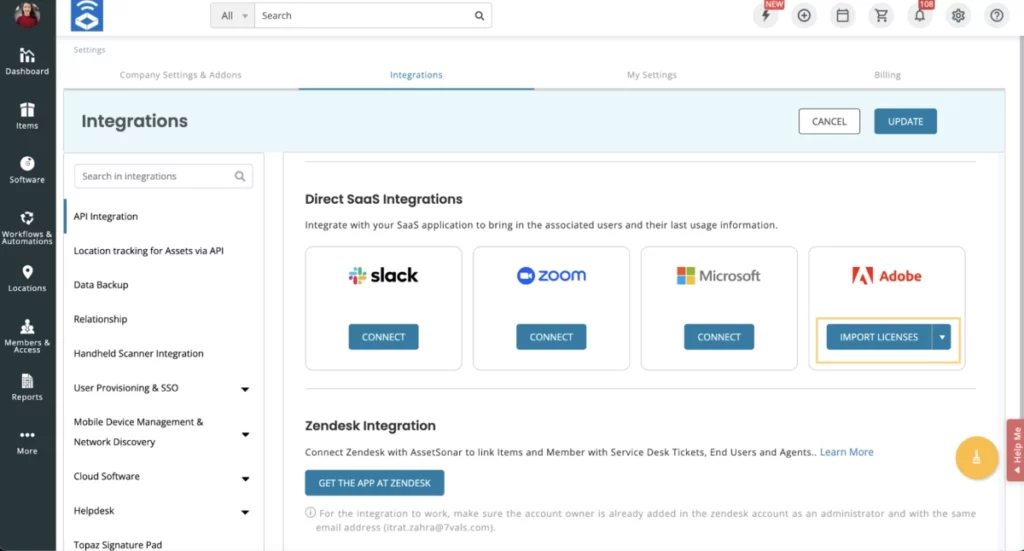Image resolution: width=1024 pixels, height=551 pixels.
Task: Click the user profile avatar
Action: click(x=27, y=14)
